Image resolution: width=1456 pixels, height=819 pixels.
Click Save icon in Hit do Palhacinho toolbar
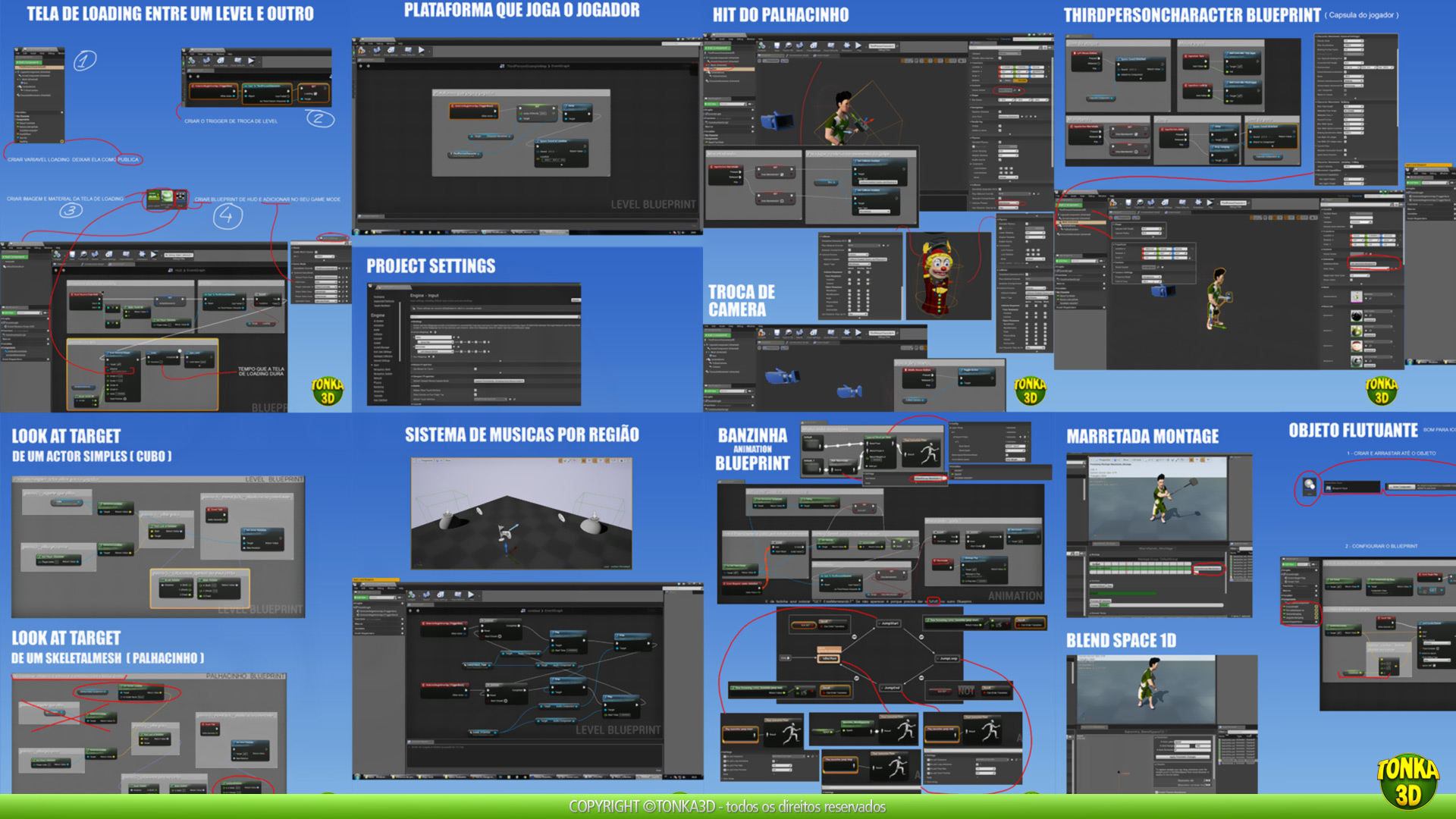coord(777,45)
